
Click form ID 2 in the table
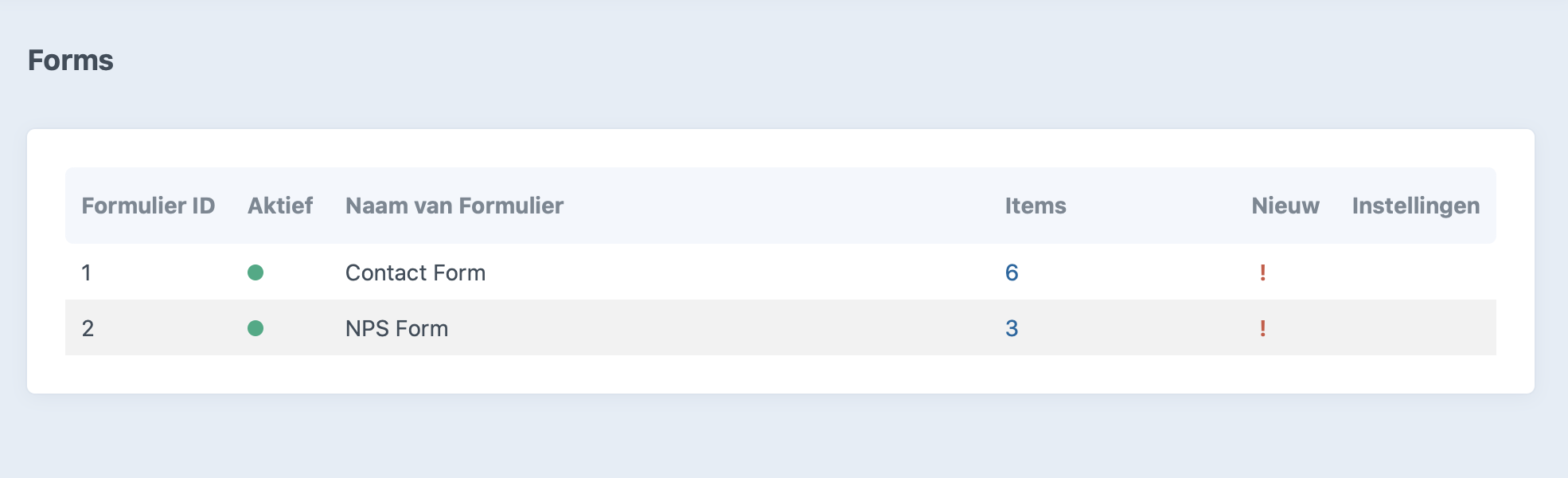point(88,328)
